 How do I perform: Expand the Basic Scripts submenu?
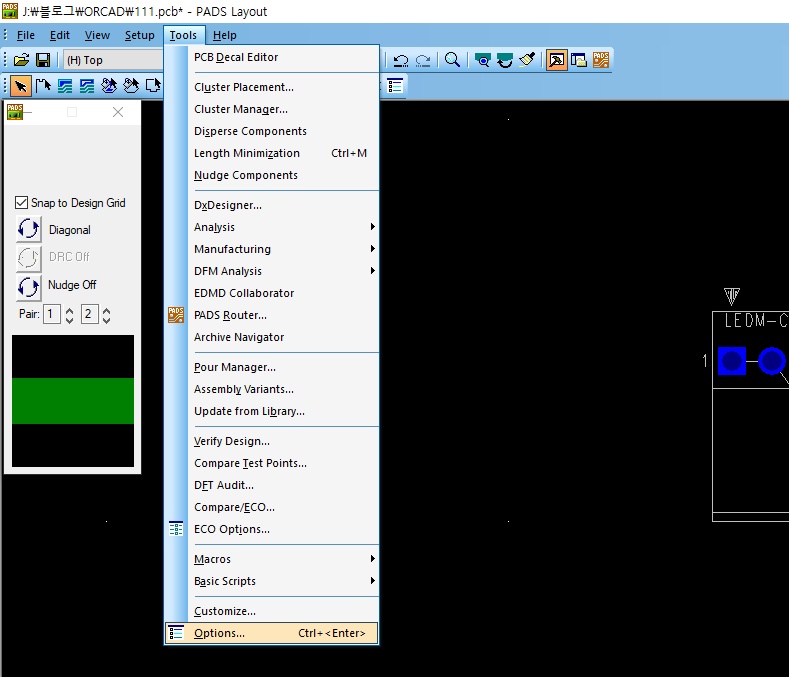pos(285,581)
